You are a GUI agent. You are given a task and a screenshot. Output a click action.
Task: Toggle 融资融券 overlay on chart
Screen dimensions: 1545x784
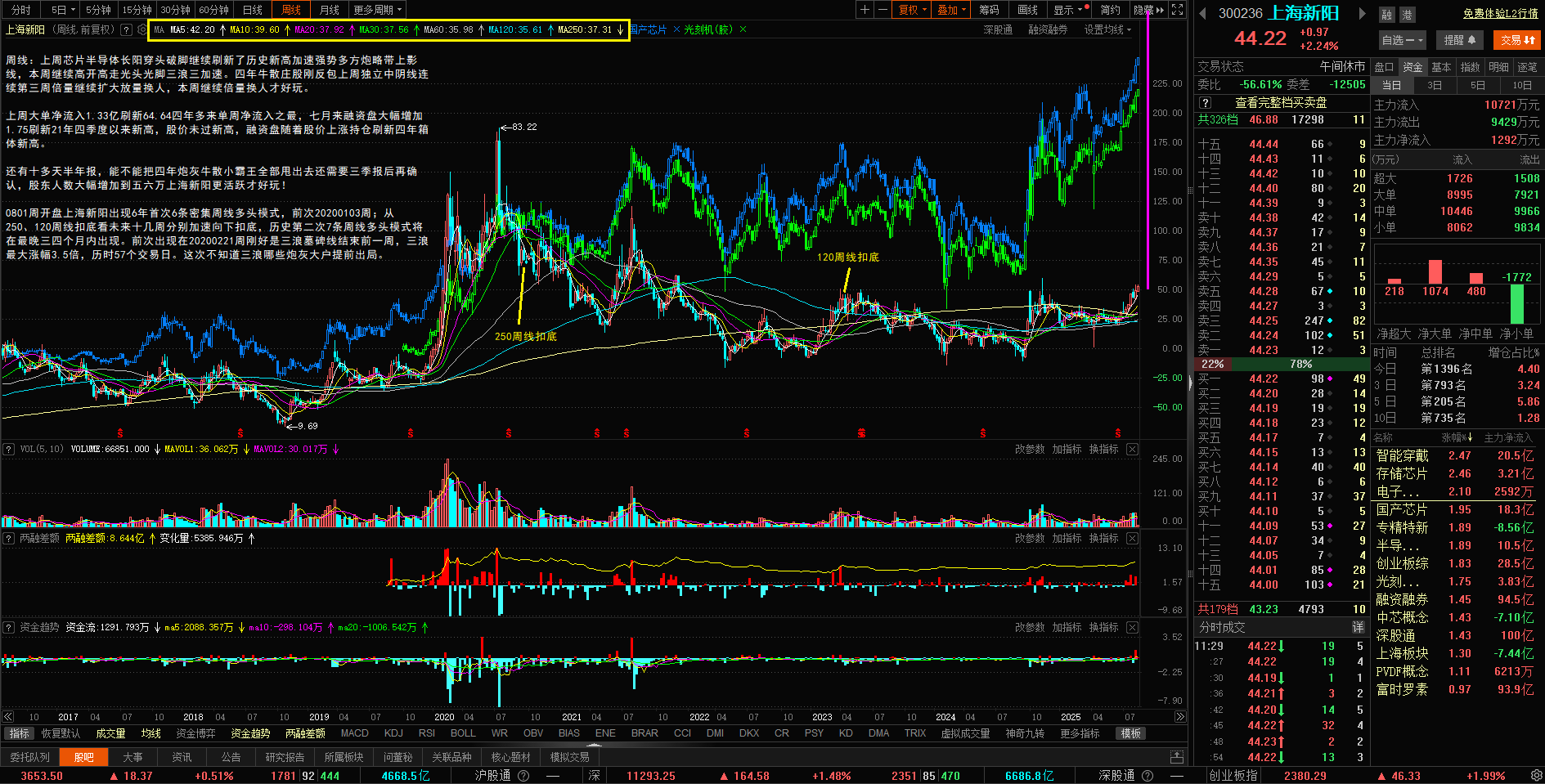(1048, 29)
